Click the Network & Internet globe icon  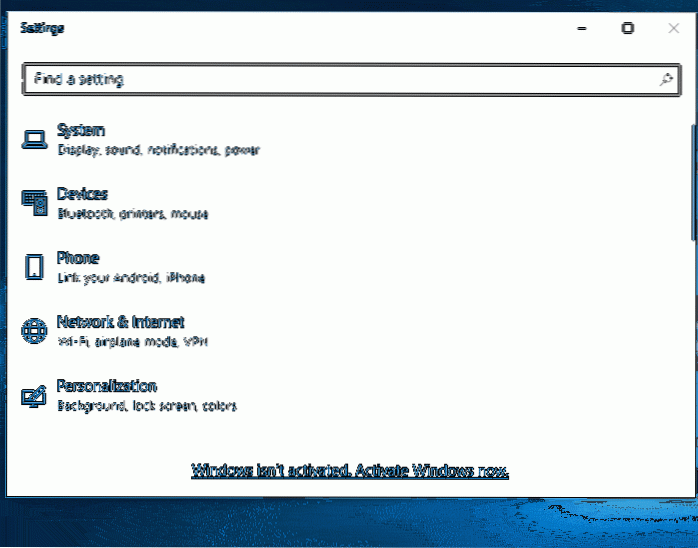pyautogui.click(x=34, y=331)
